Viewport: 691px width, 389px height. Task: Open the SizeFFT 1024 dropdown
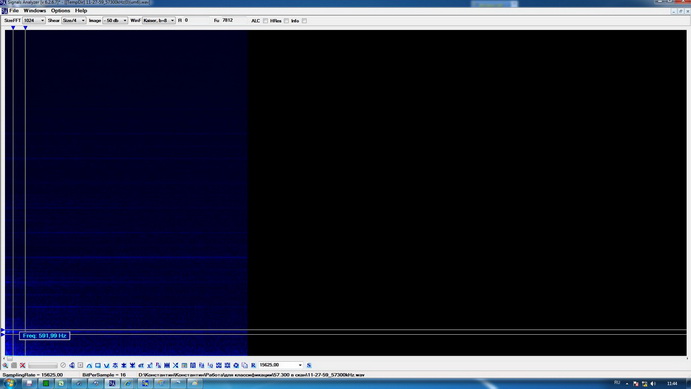34,20
